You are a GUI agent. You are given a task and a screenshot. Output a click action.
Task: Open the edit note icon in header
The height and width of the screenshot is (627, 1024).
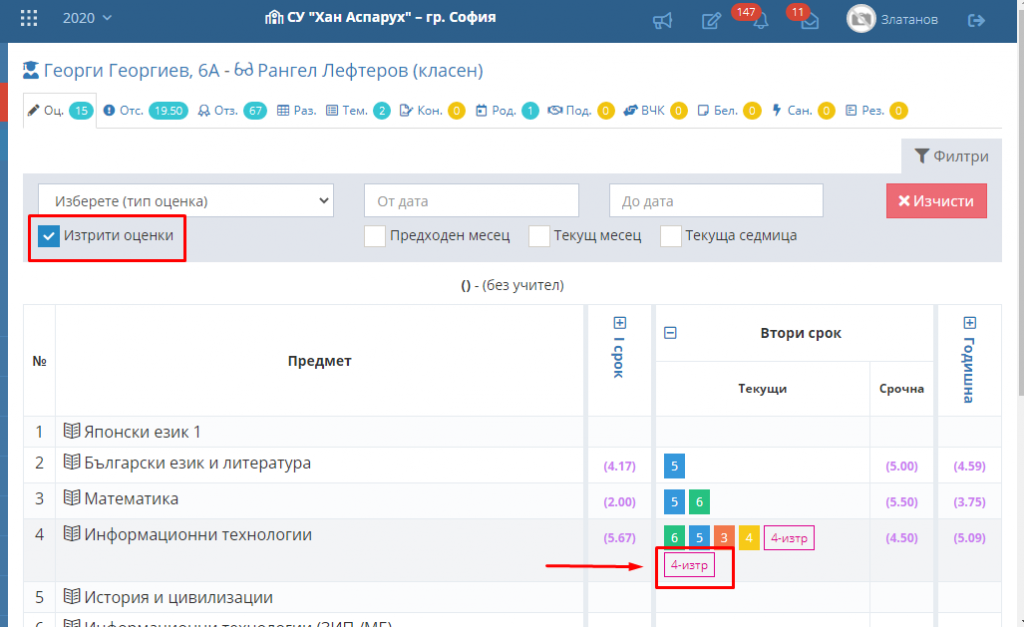[x=711, y=20]
